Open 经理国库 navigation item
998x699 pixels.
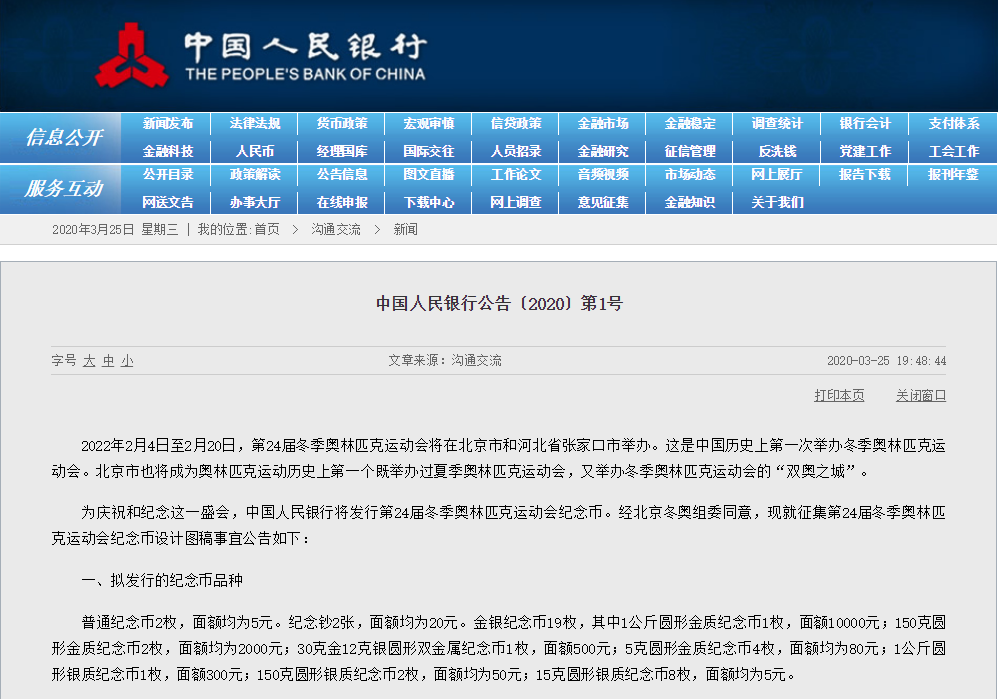click(x=342, y=152)
